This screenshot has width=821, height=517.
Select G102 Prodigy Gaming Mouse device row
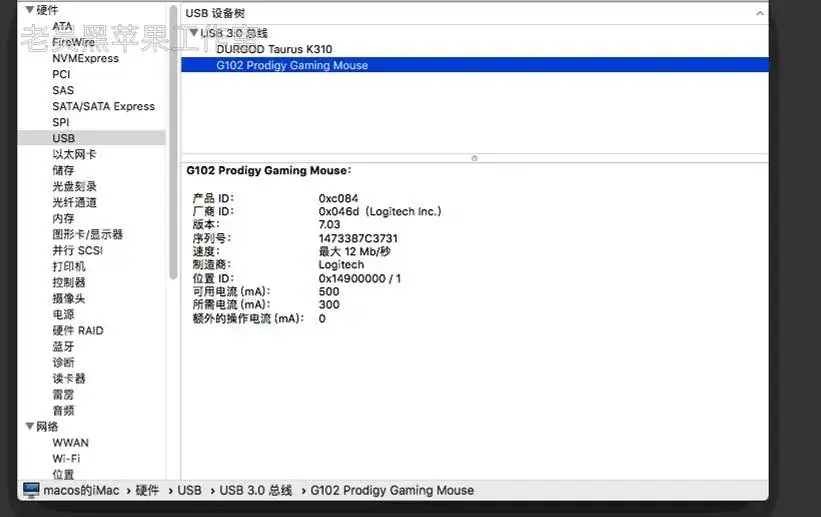point(475,65)
